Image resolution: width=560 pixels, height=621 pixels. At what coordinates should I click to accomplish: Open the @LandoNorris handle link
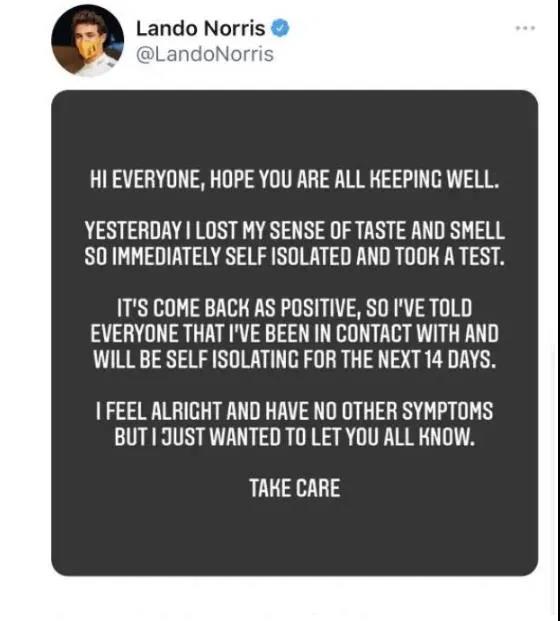[205, 54]
